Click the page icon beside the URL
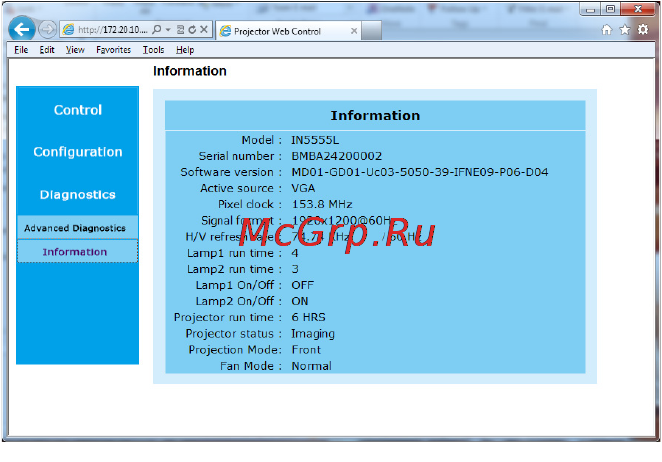 68,30
